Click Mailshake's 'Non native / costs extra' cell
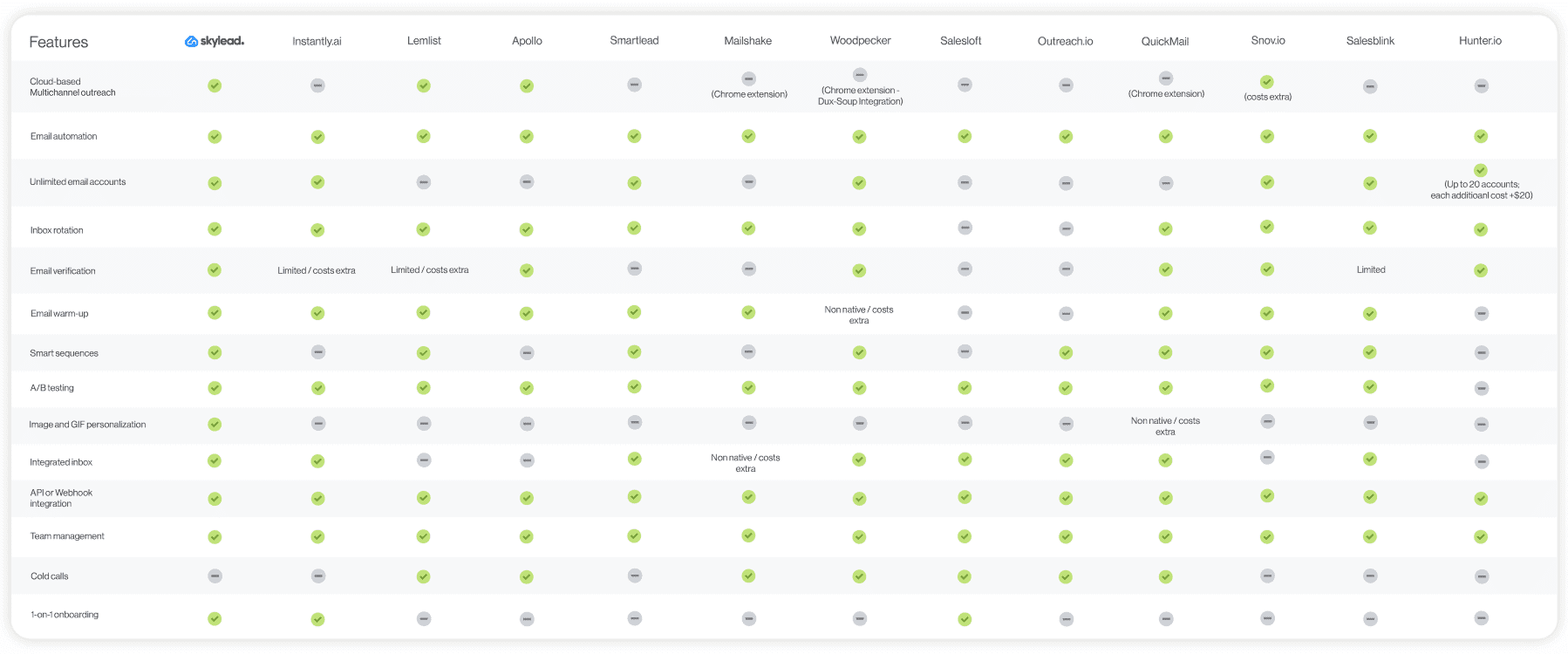The height and width of the screenshot is (654, 1568). (746, 463)
